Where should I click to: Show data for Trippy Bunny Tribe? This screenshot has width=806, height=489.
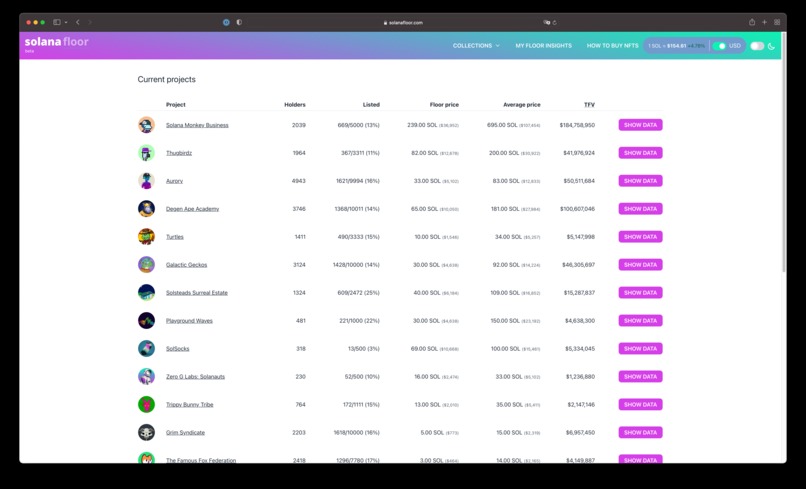click(640, 405)
